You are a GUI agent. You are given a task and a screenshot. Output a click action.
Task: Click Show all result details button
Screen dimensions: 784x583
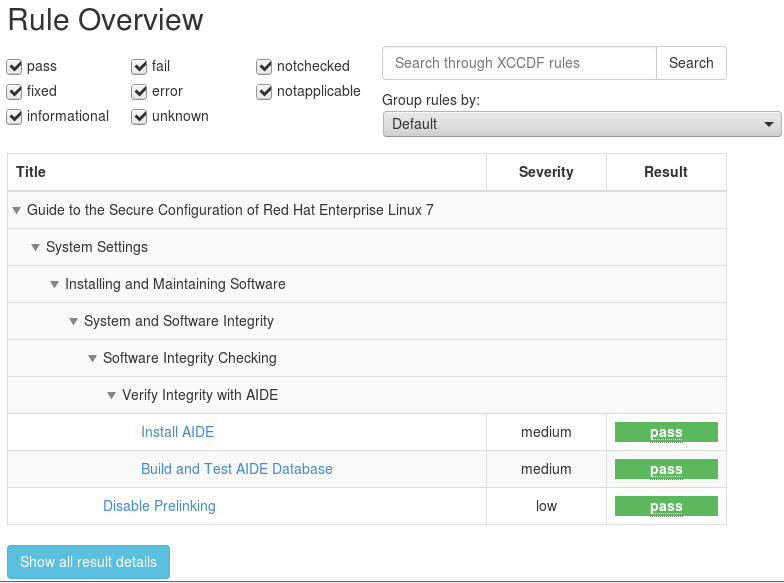[x=88, y=562]
